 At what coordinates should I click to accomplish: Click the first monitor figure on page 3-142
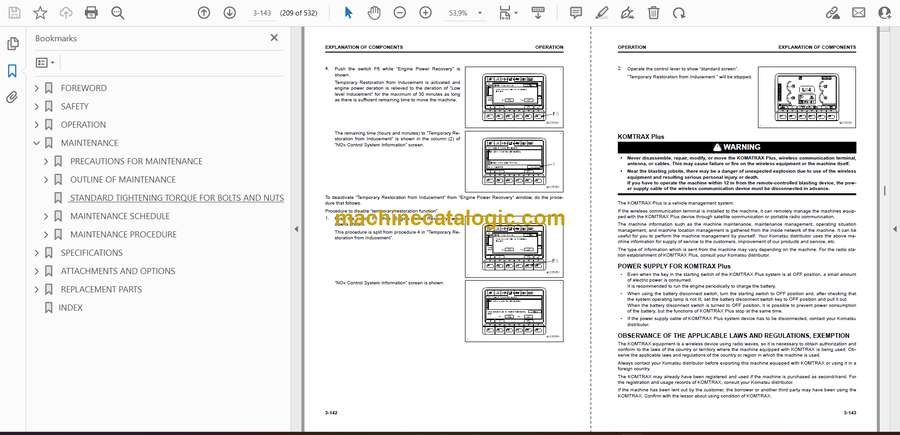point(514,97)
